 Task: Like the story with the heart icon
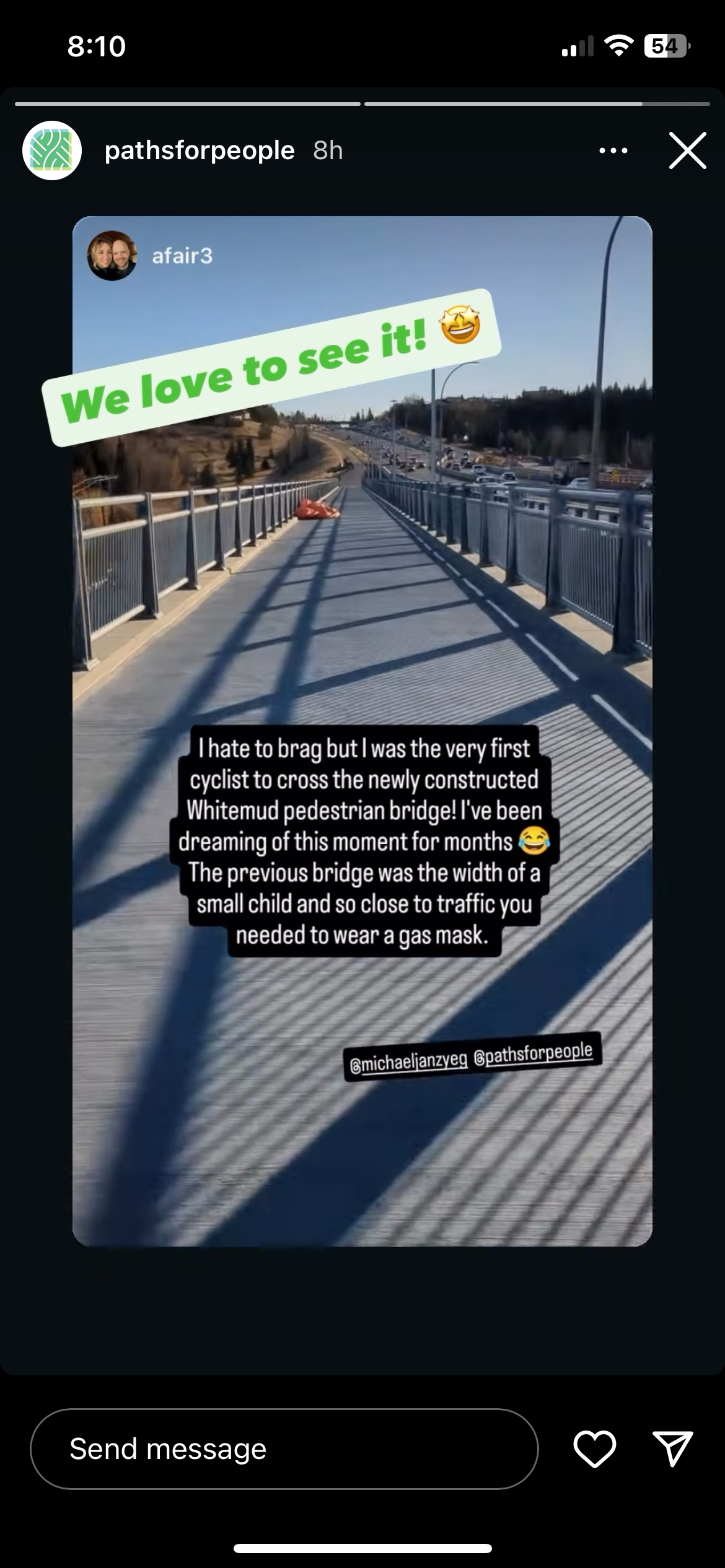(595, 1448)
